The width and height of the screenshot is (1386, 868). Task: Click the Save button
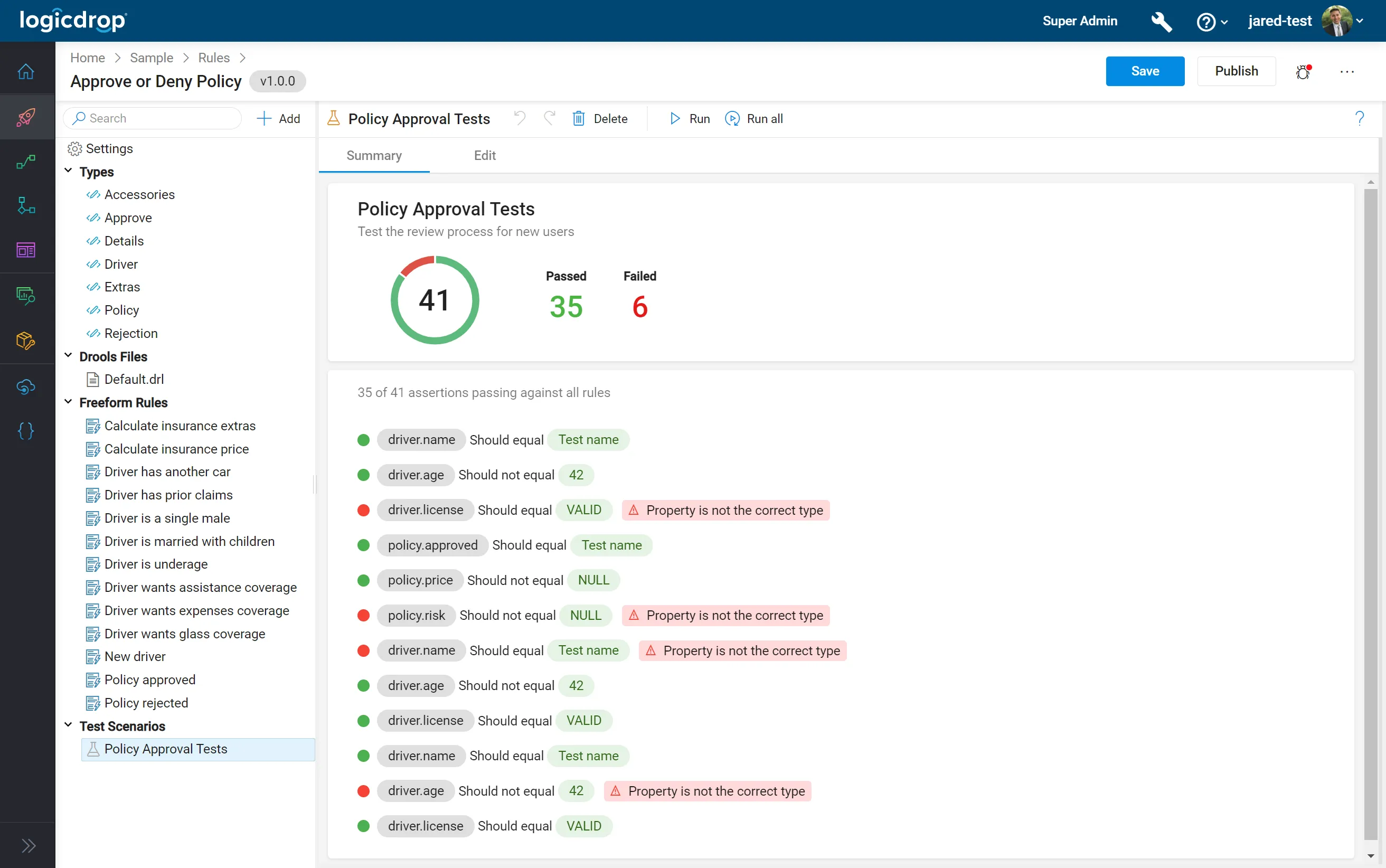tap(1145, 71)
